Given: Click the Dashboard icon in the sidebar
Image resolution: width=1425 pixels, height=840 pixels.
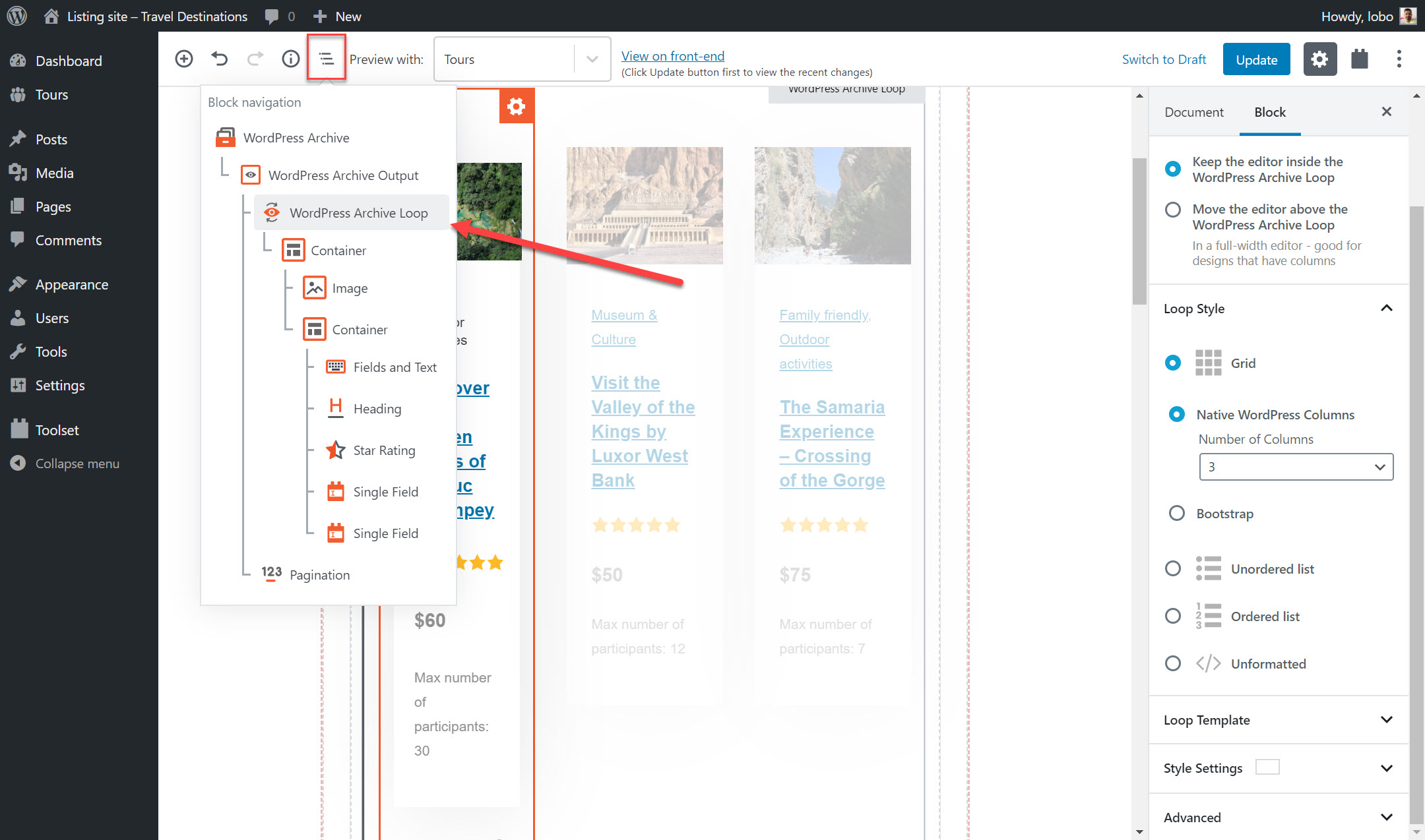Looking at the screenshot, I should coord(18,61).
